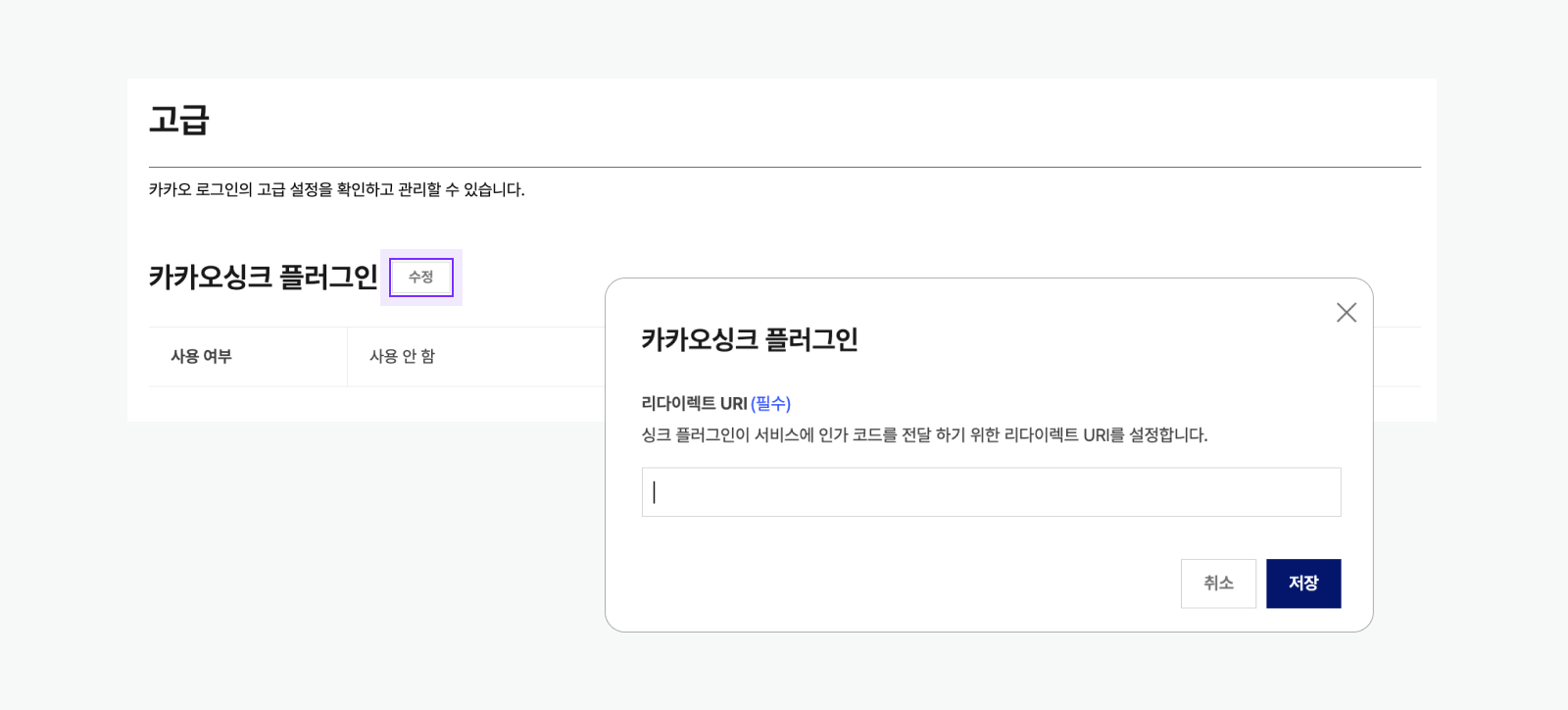1568x710 pixels.
Task: Close the 카카오싱크 플러그인 dialog with X
Action: 1347,313
